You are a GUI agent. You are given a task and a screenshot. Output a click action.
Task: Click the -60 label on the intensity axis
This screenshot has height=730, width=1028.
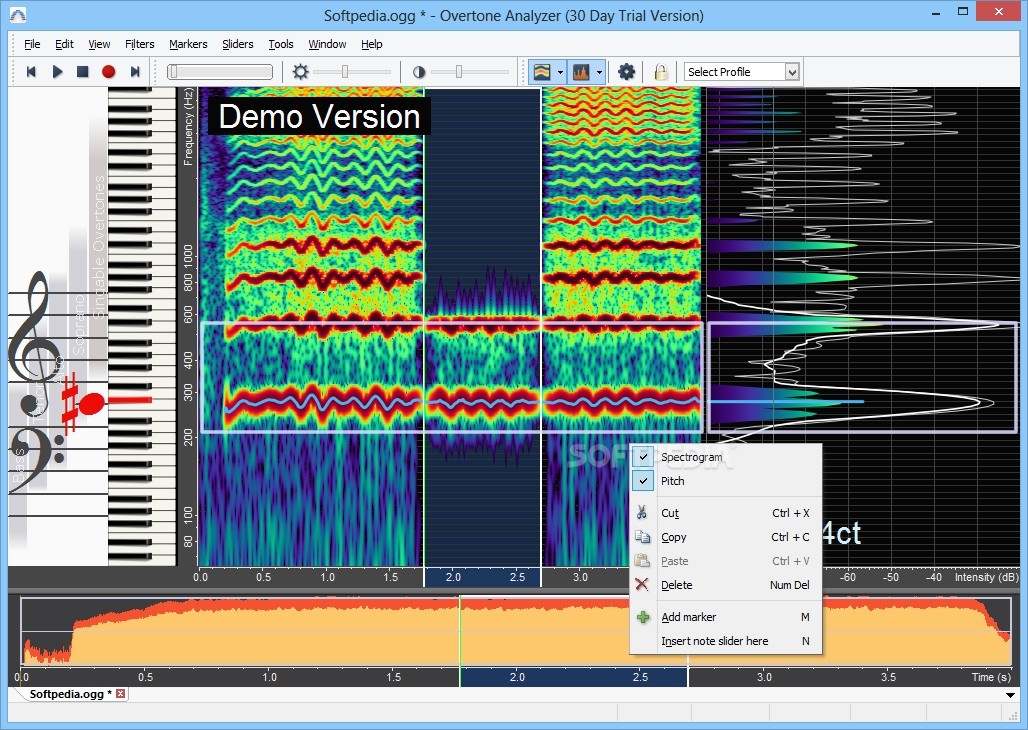848,577
